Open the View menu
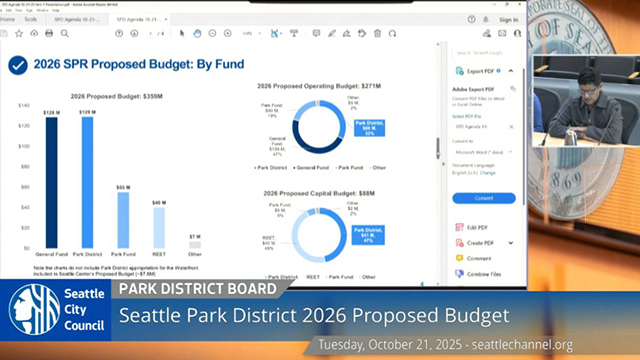 19,10
